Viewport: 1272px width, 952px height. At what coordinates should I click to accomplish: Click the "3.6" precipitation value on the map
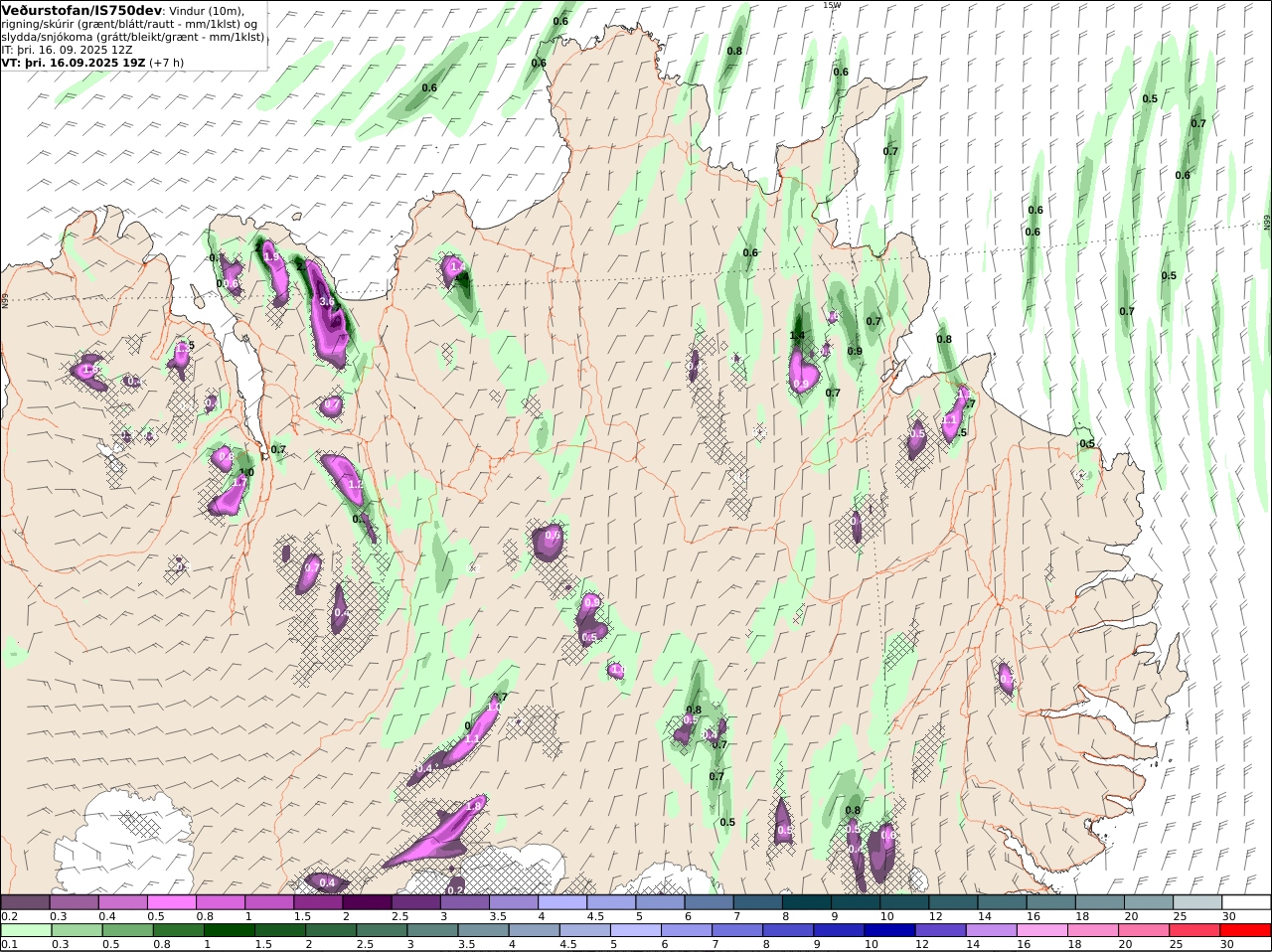click(x=326, y=301)
